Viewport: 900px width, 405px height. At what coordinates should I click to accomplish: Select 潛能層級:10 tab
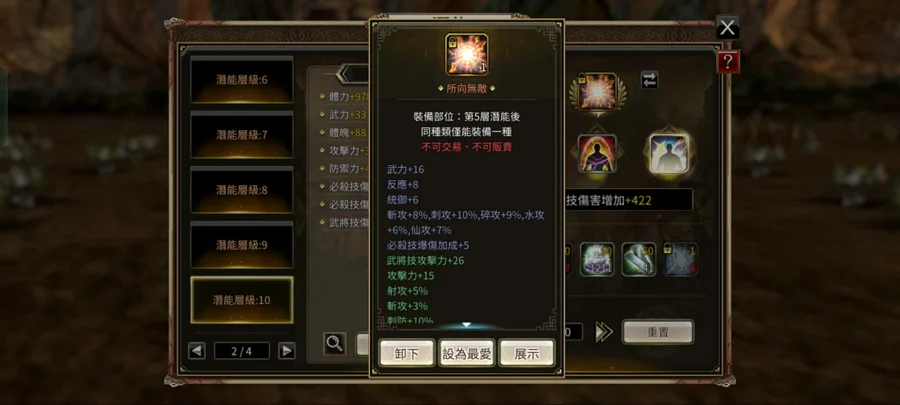pos(242,300)
